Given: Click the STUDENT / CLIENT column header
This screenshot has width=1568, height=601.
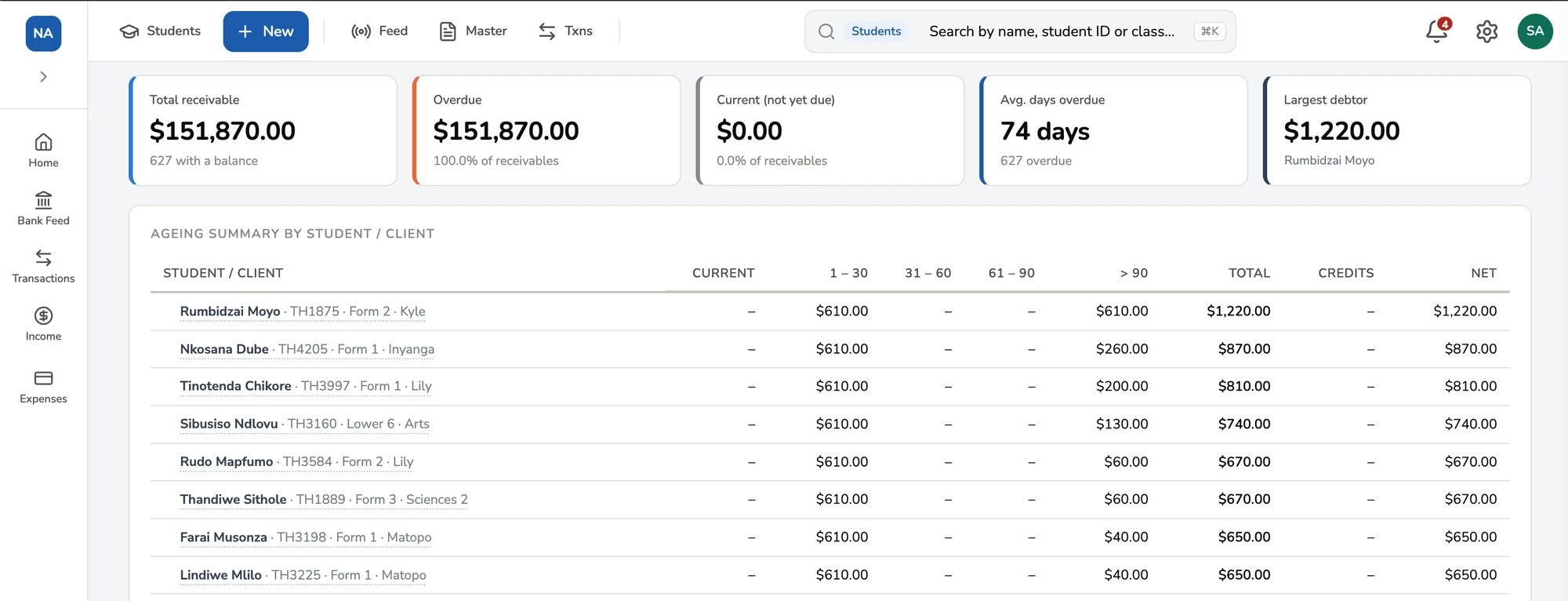Looking at the screenshot, I should [x=223, y=273].
